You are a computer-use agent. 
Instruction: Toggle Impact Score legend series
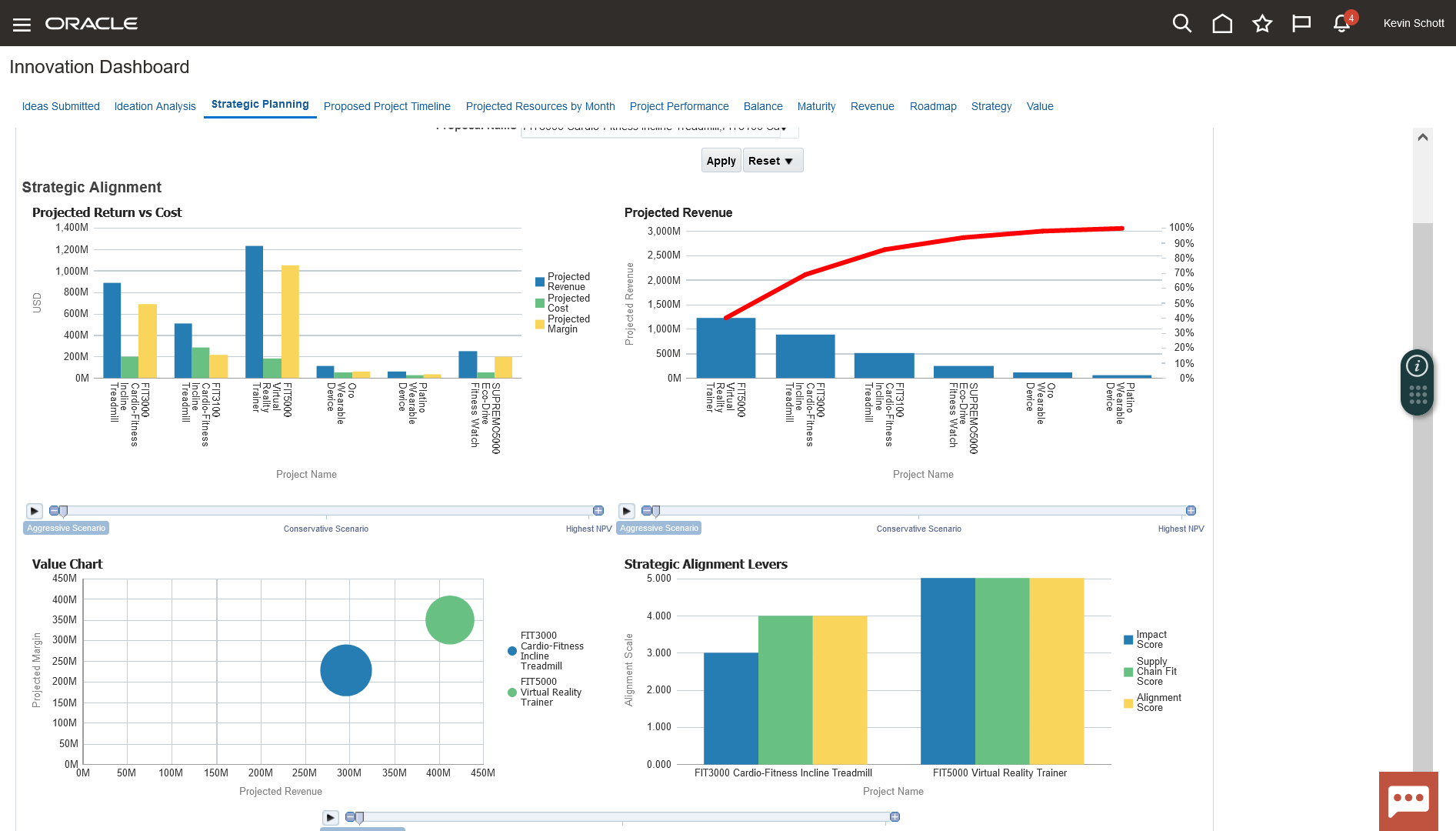pyautogui.click(x=1151, y=639)
